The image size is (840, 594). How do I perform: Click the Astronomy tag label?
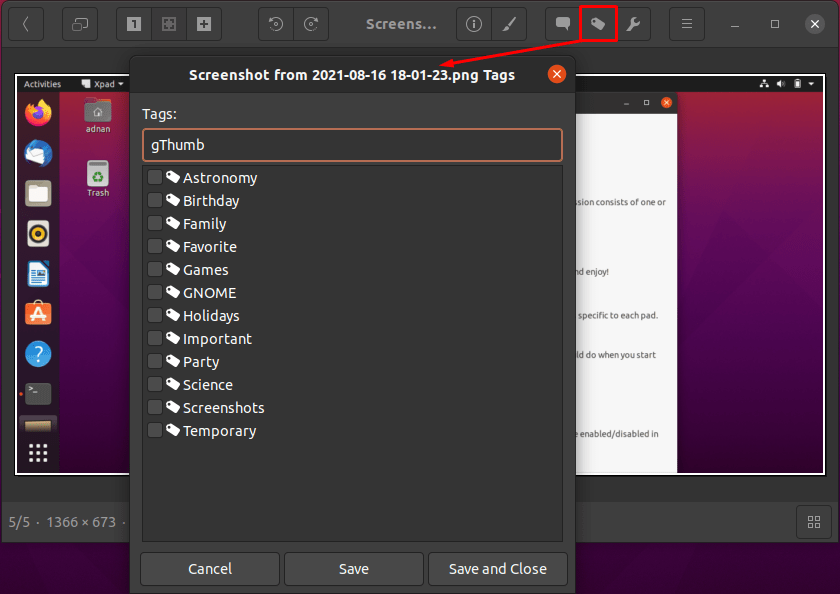pyautogui.click(x=220, y=178)
